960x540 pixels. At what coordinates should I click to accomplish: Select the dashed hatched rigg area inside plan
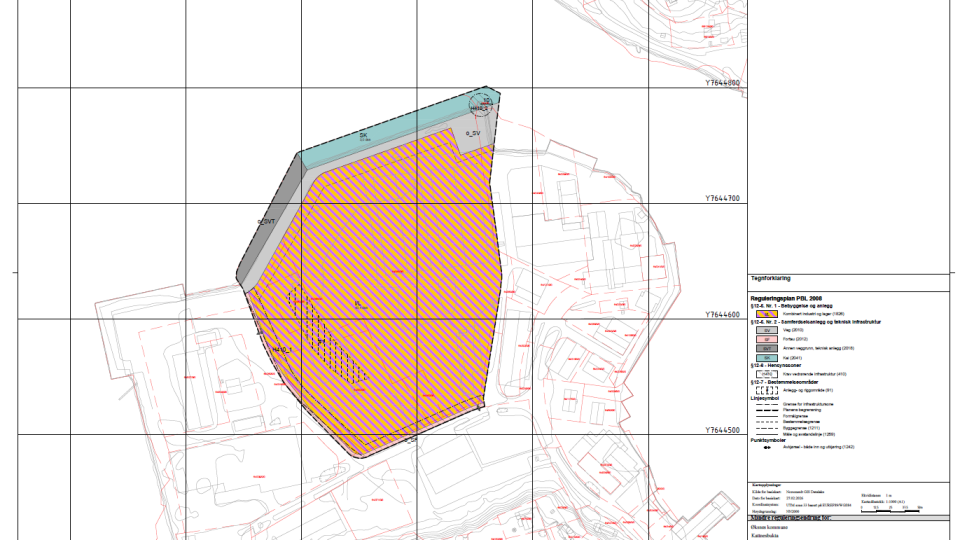[x=330, y=340]
